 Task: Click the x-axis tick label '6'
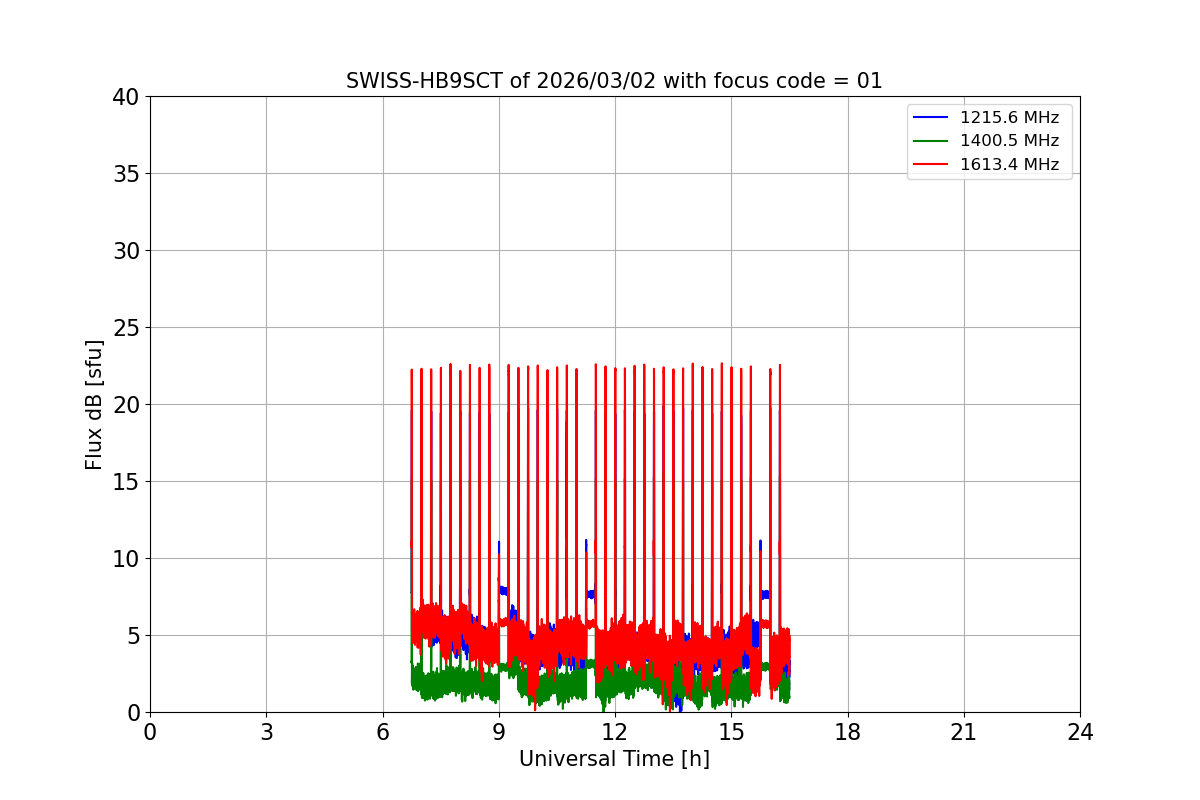point(383,732)
